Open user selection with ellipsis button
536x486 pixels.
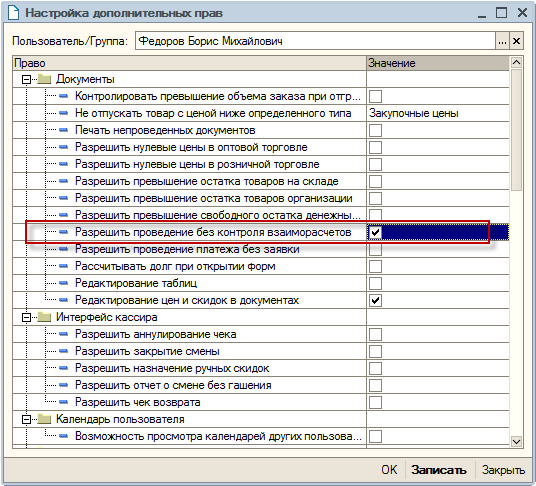(x=502, y=41)
